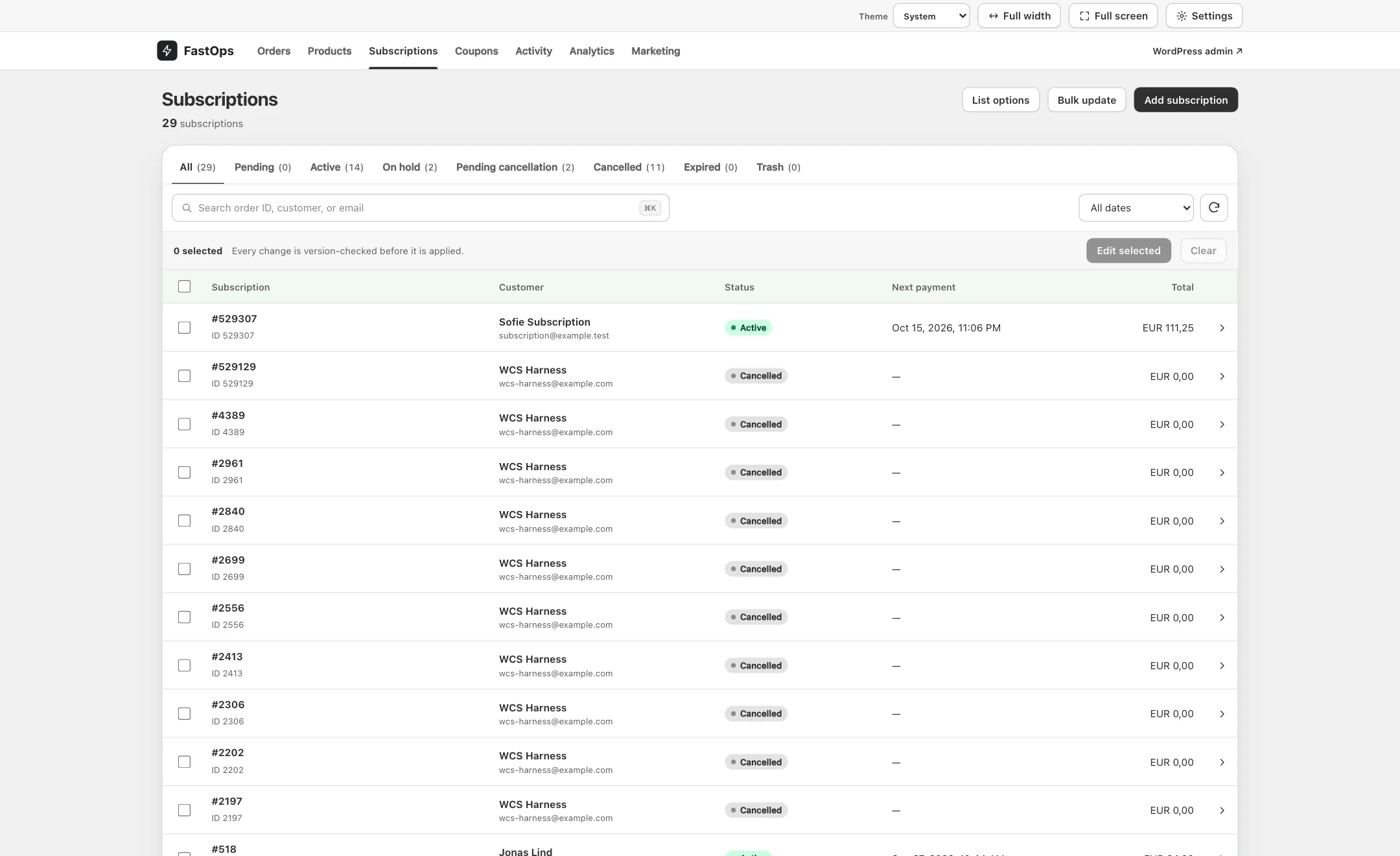Image resolution: width=1400 pixels, height=856 pixels.
Task: Open the WordPress admin link
Action: coord(1197,51)
